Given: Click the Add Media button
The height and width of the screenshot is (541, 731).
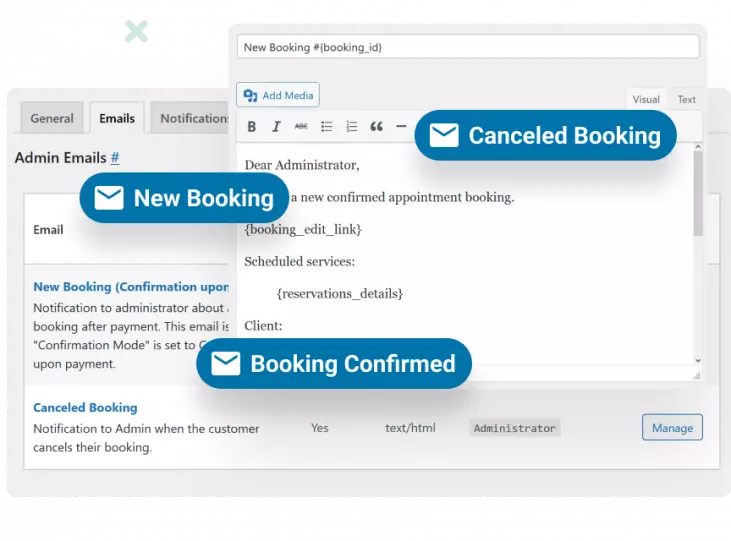Looking at the screenshot, I should click(278, 95).
